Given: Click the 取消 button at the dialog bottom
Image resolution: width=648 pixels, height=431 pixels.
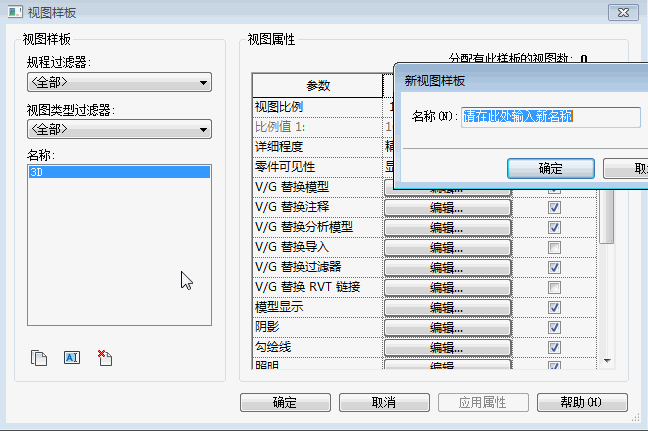Looking at the screenshot, I should [383, 402].
